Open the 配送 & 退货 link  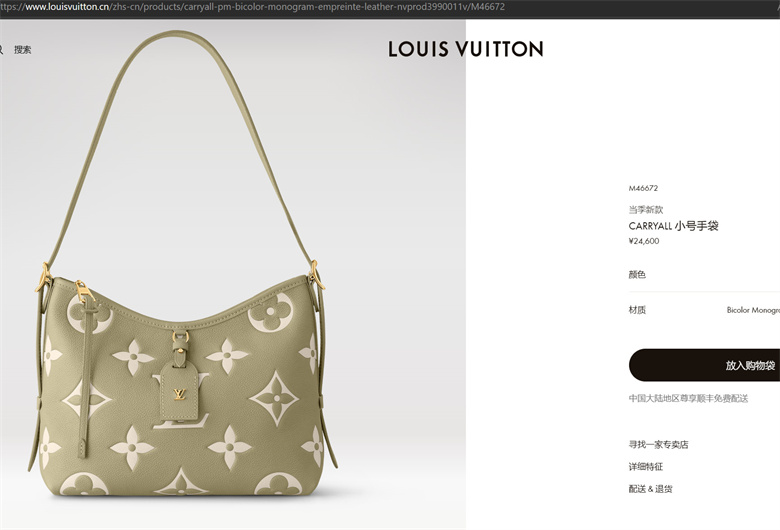[651, 489]
